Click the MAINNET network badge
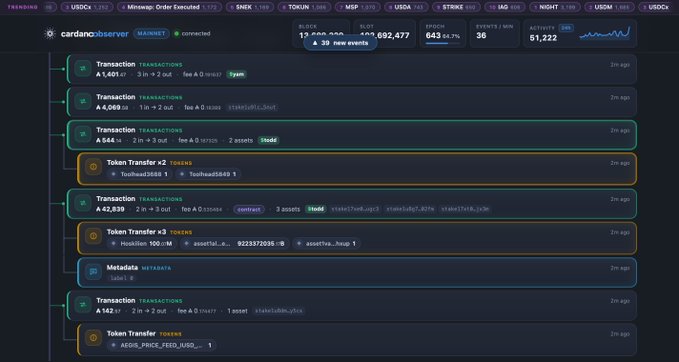This screenshot has width=679, height=362. coord(151,34)
